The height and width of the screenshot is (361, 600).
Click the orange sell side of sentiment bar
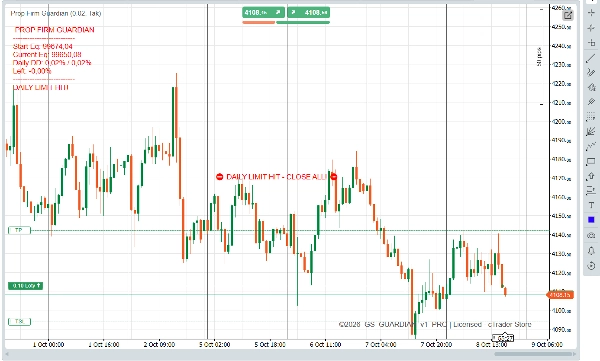point(259,23)
